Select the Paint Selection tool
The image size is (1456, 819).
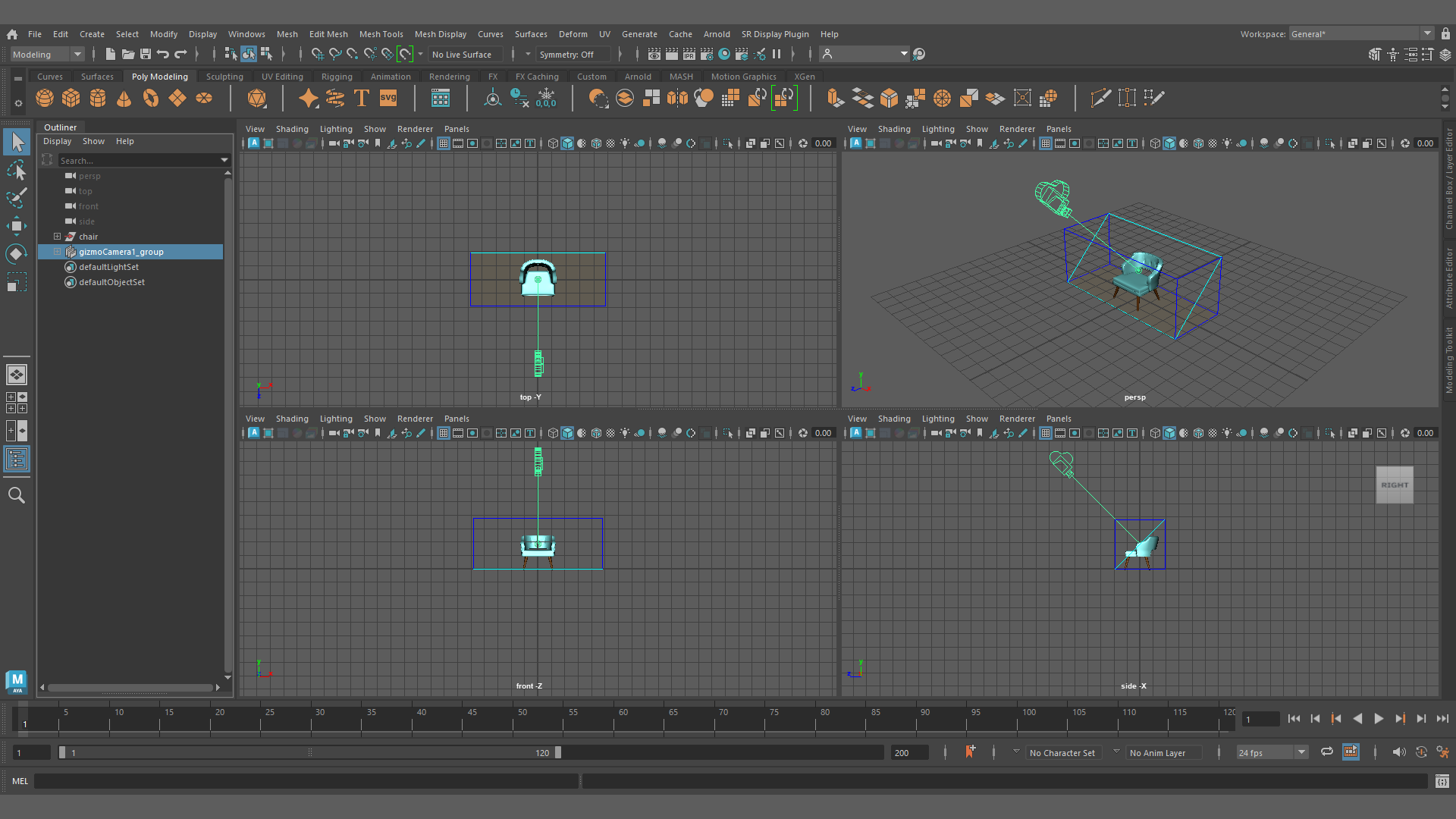17,198
